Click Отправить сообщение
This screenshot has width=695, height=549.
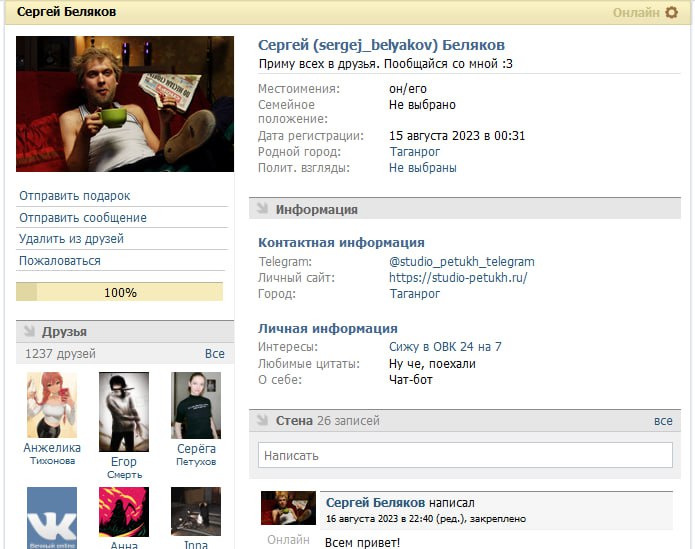click(x=83, y=218)
